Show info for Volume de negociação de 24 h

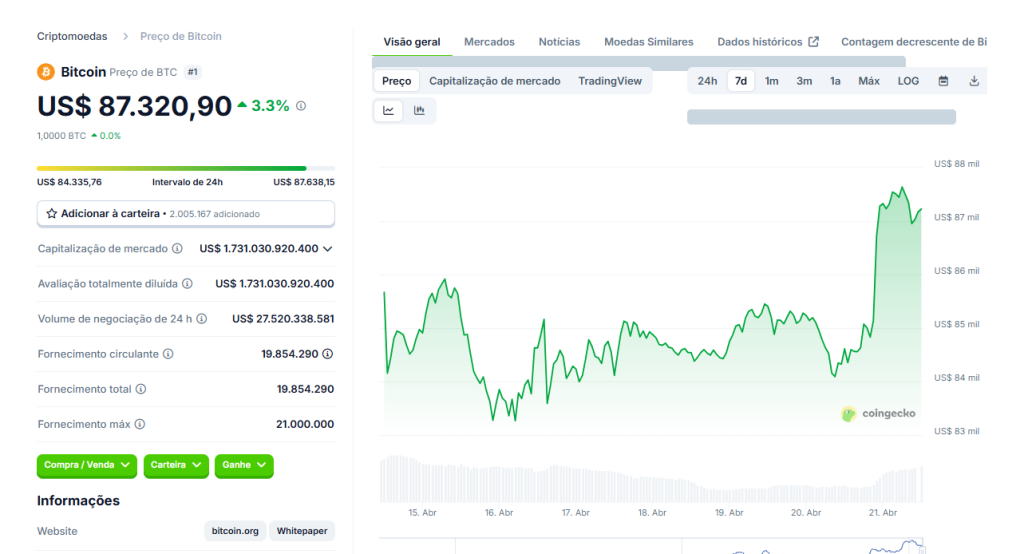[202, 319]
